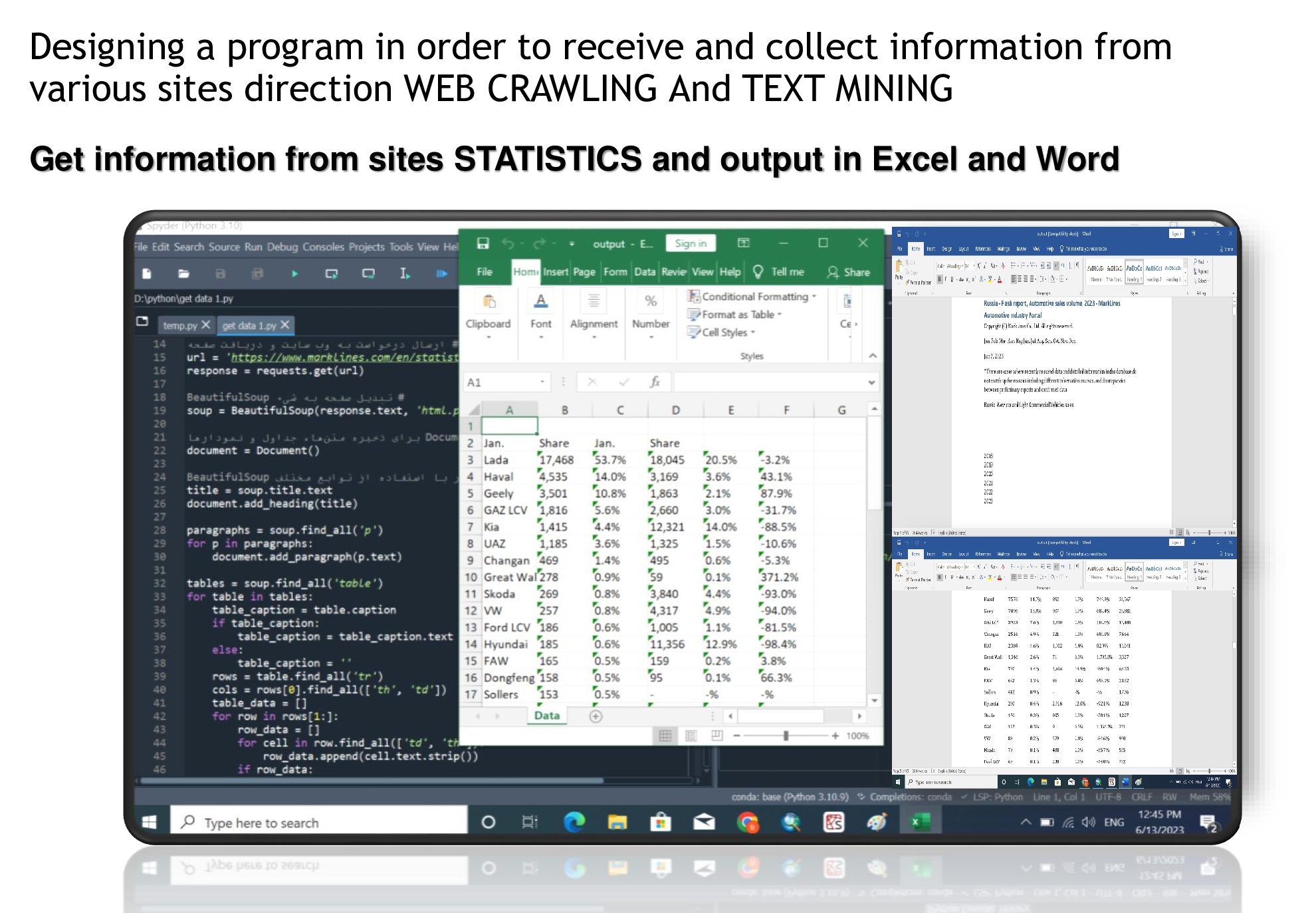Viewport: 1316px width, 913px height.
Task: Collapse the Excel ribbon with chevron
Action: click(x=873, y=356)
